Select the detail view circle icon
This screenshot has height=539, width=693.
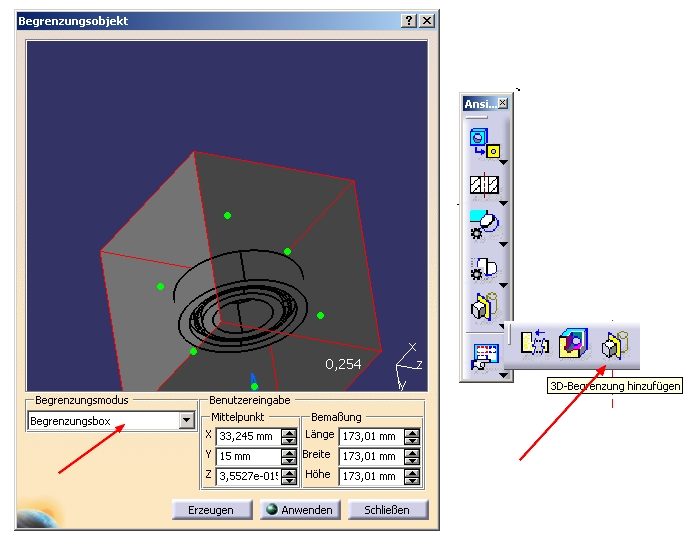484,225
